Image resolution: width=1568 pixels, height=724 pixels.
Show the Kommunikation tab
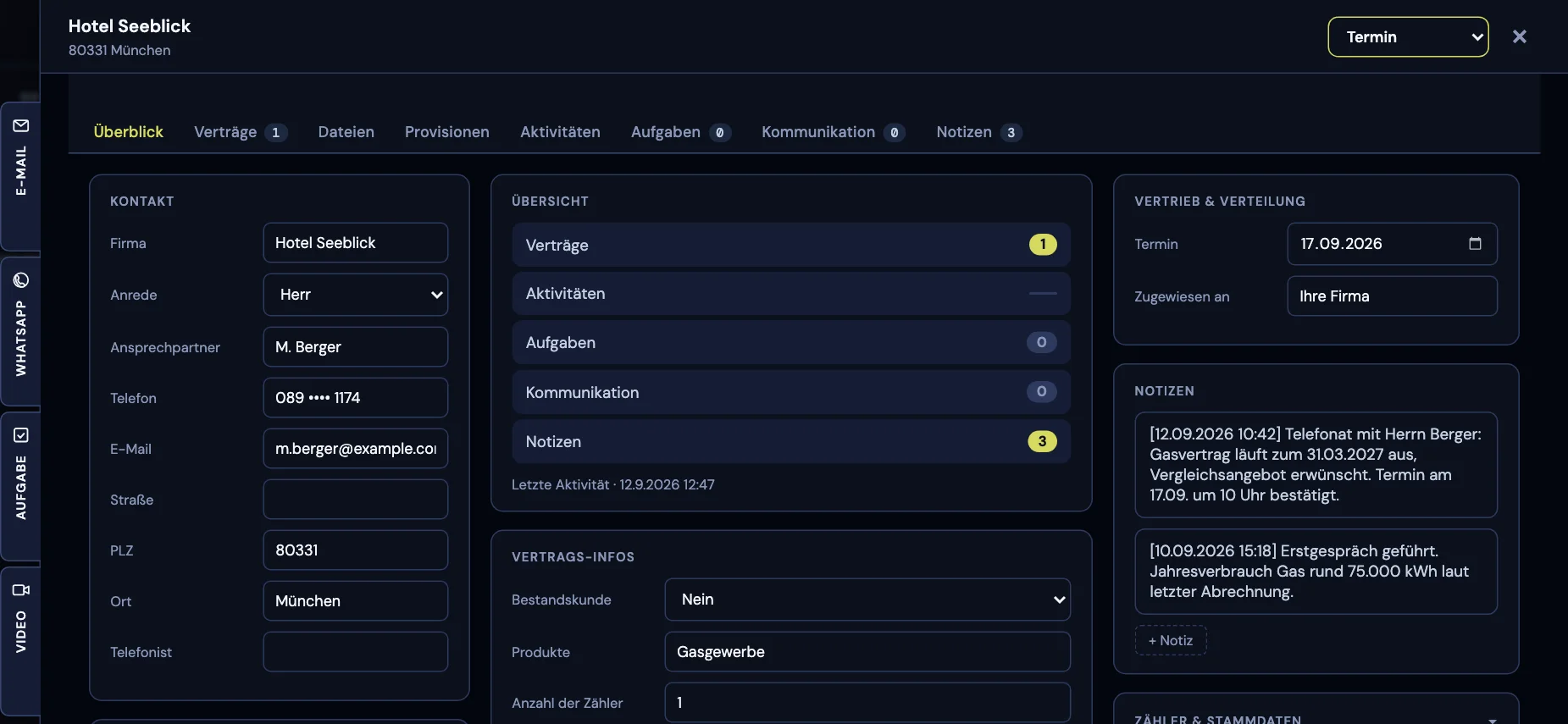833,132
